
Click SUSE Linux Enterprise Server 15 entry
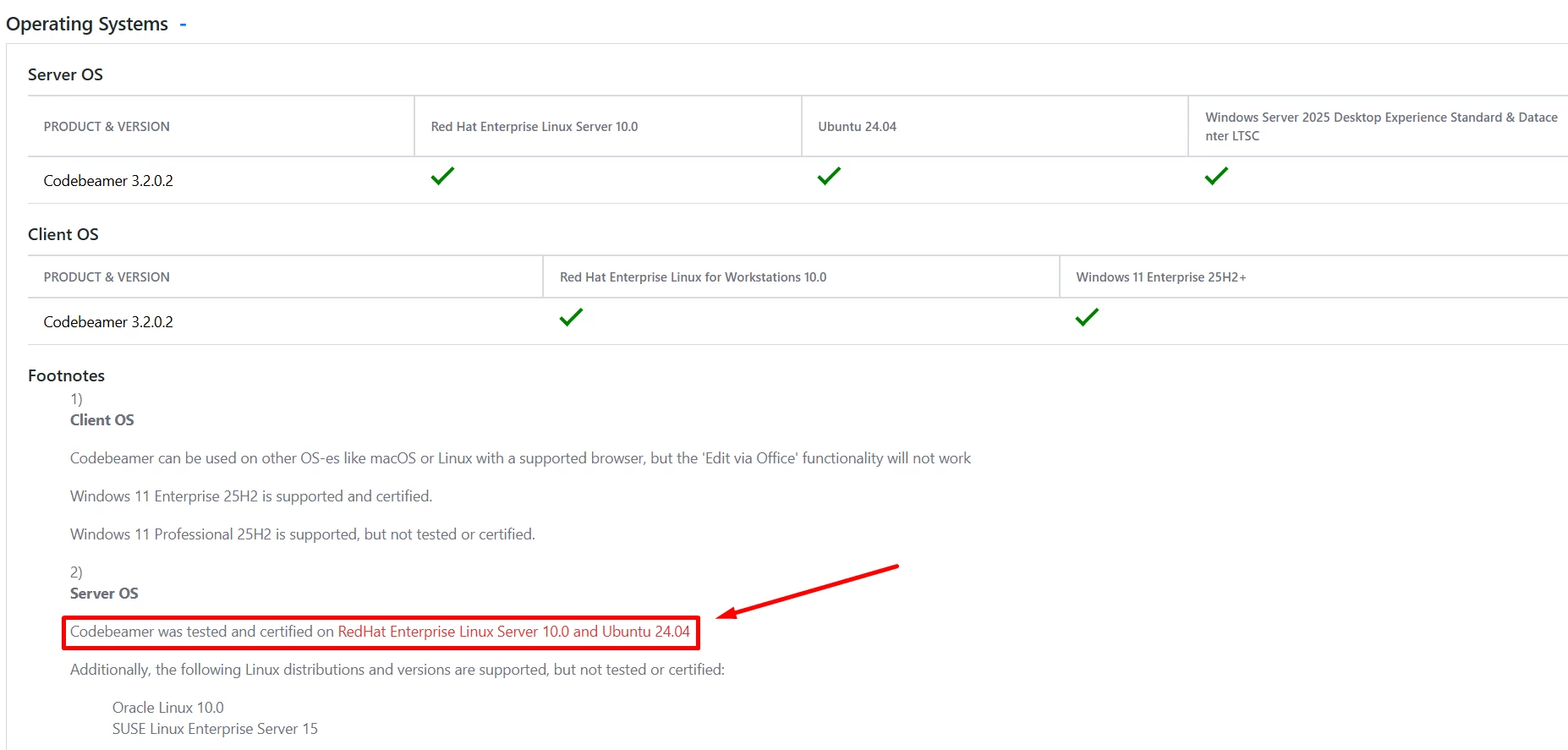coord(215,729)
